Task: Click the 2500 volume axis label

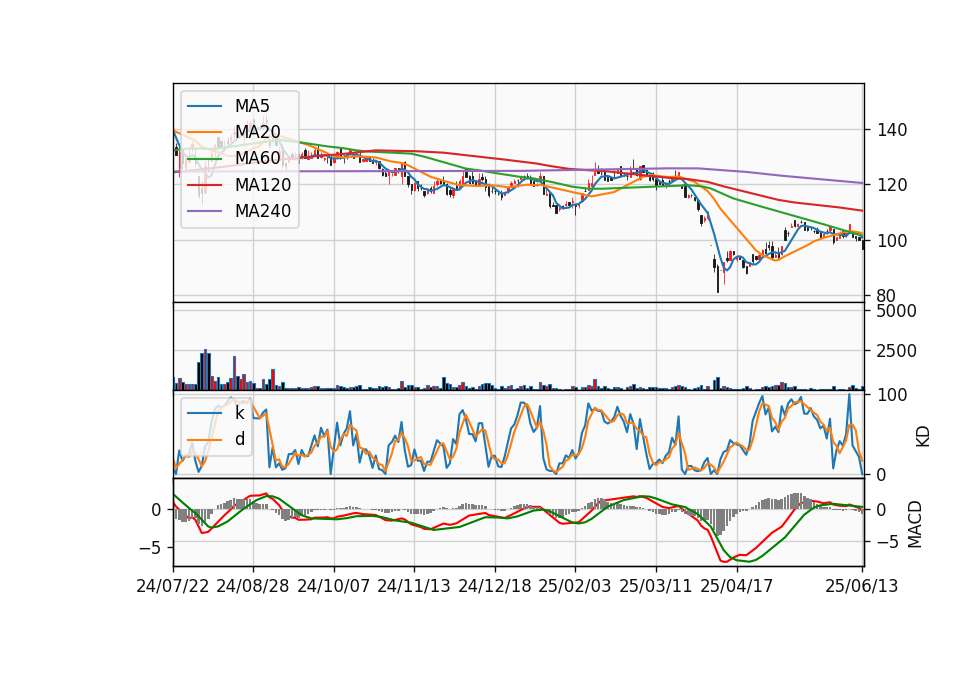Action: click(896, 351)
